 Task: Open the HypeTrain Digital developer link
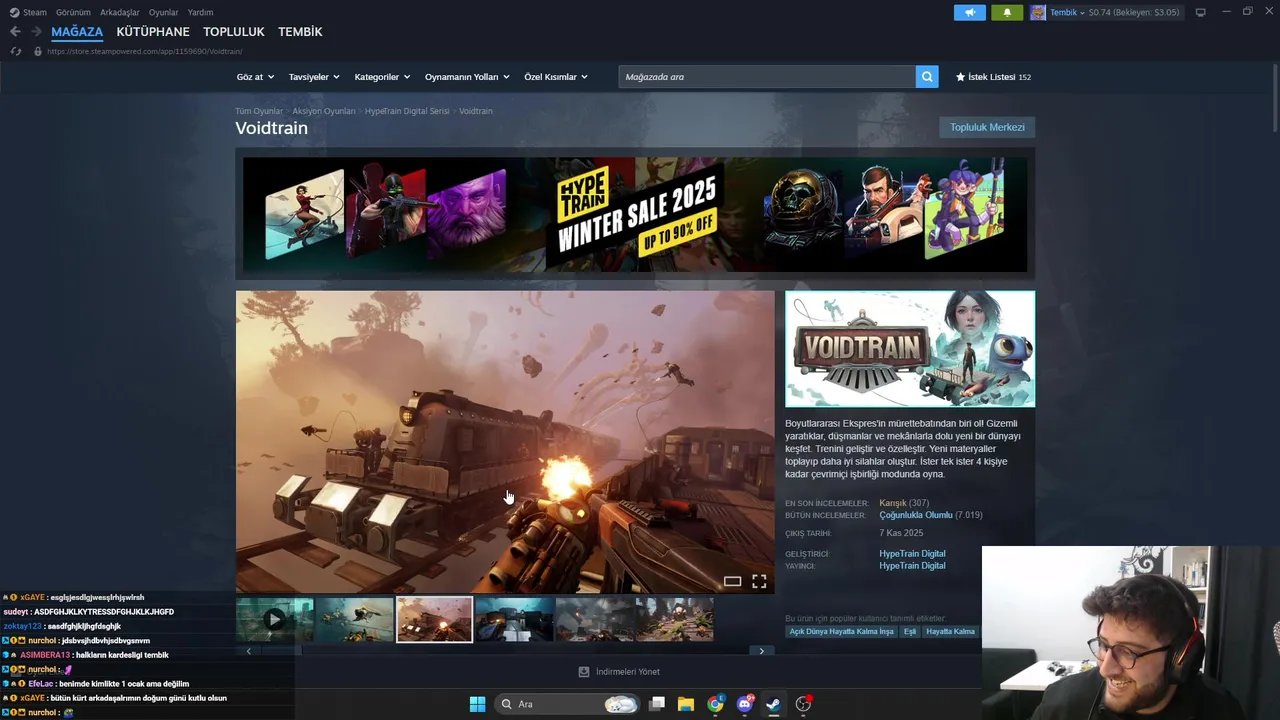click(912, 553)
